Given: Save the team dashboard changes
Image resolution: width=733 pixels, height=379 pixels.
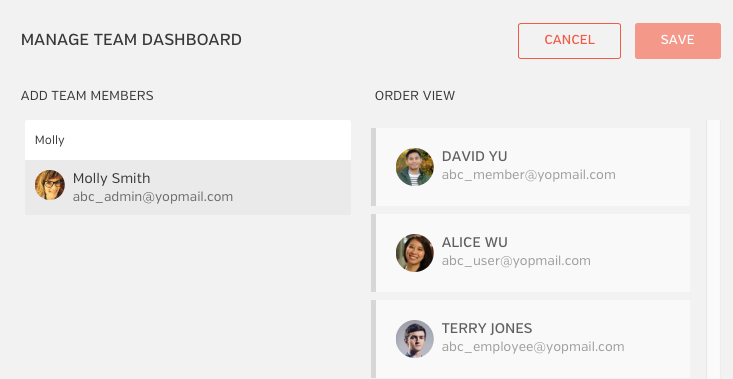Looking at the screenshot, I should (x=677, y=41).
